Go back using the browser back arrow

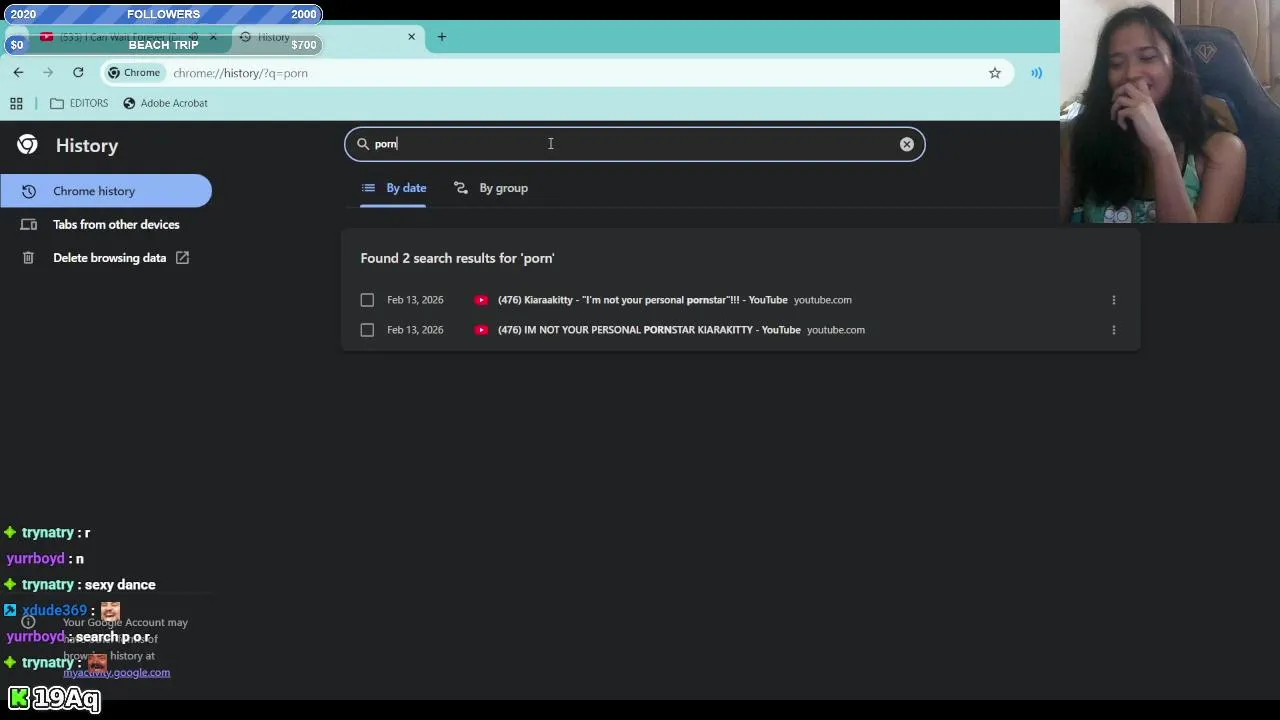(18, 72)
